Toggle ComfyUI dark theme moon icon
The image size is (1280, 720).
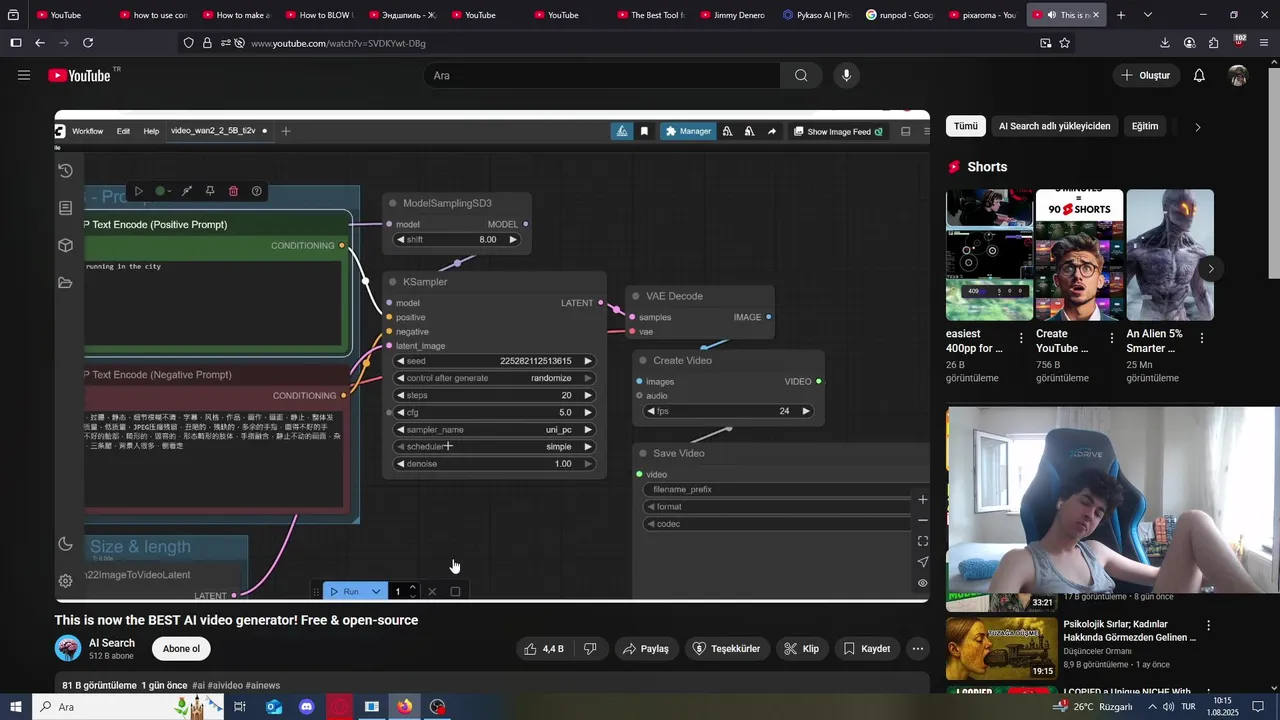click(65, 544)
